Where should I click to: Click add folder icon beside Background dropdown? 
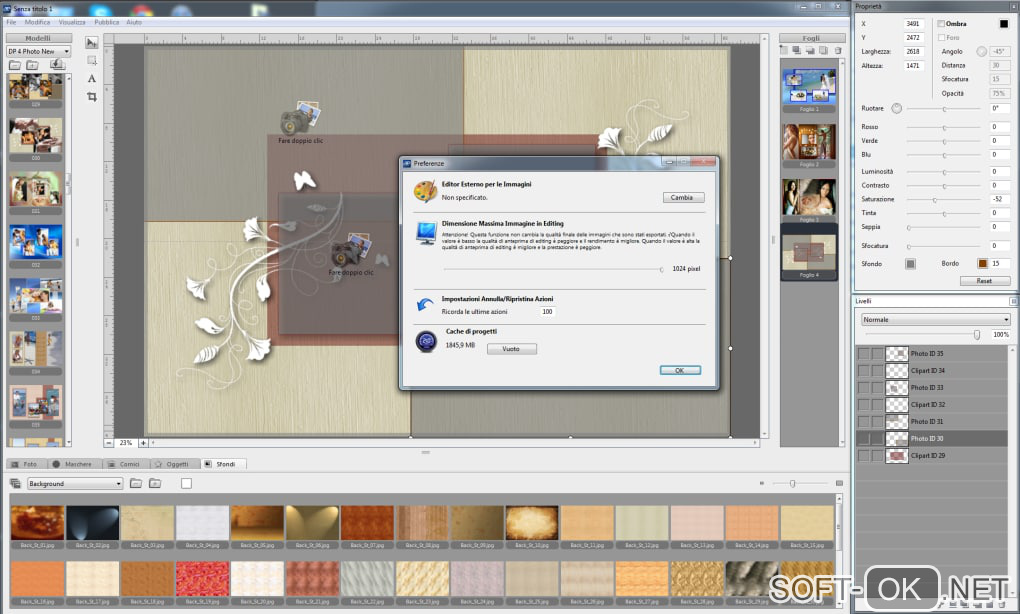[155, 483]
